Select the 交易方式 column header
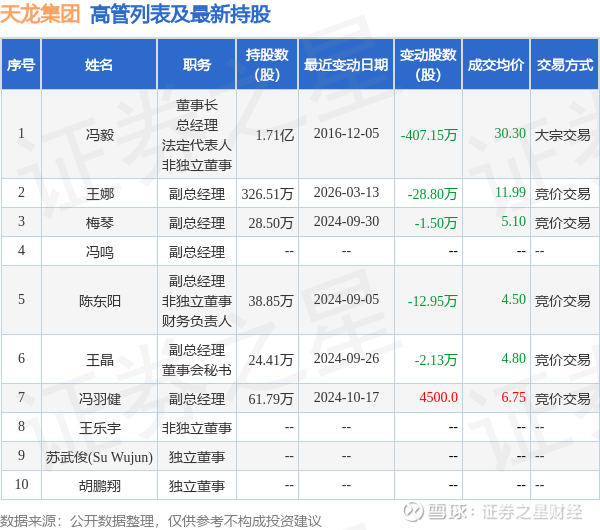Image resolution: width=600 pixels, height=530 pixels. pyautogui.click(x=565, y=65)
